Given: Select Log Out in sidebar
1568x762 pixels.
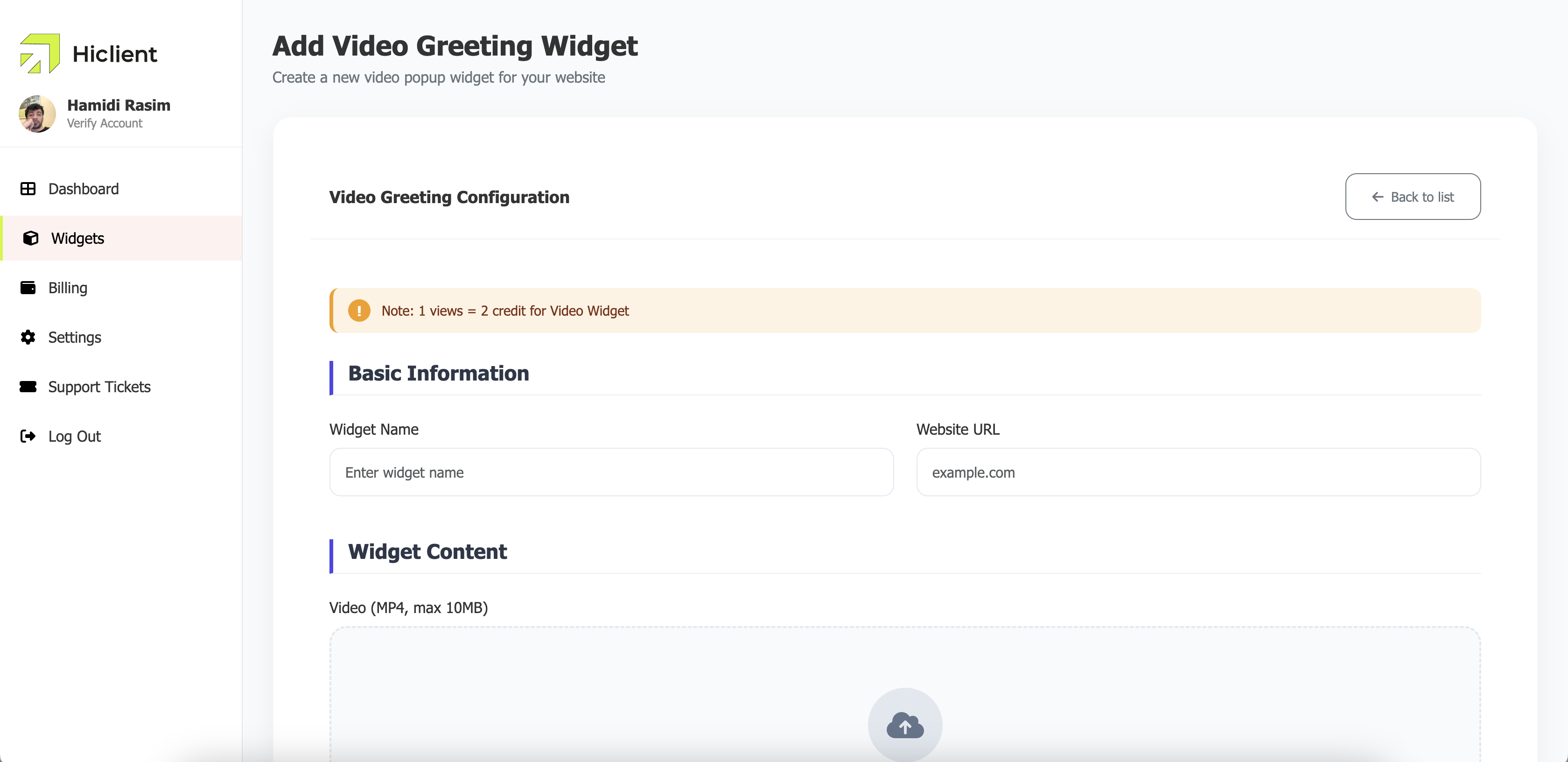Looking at the screenshot, I should click(121, 436).
